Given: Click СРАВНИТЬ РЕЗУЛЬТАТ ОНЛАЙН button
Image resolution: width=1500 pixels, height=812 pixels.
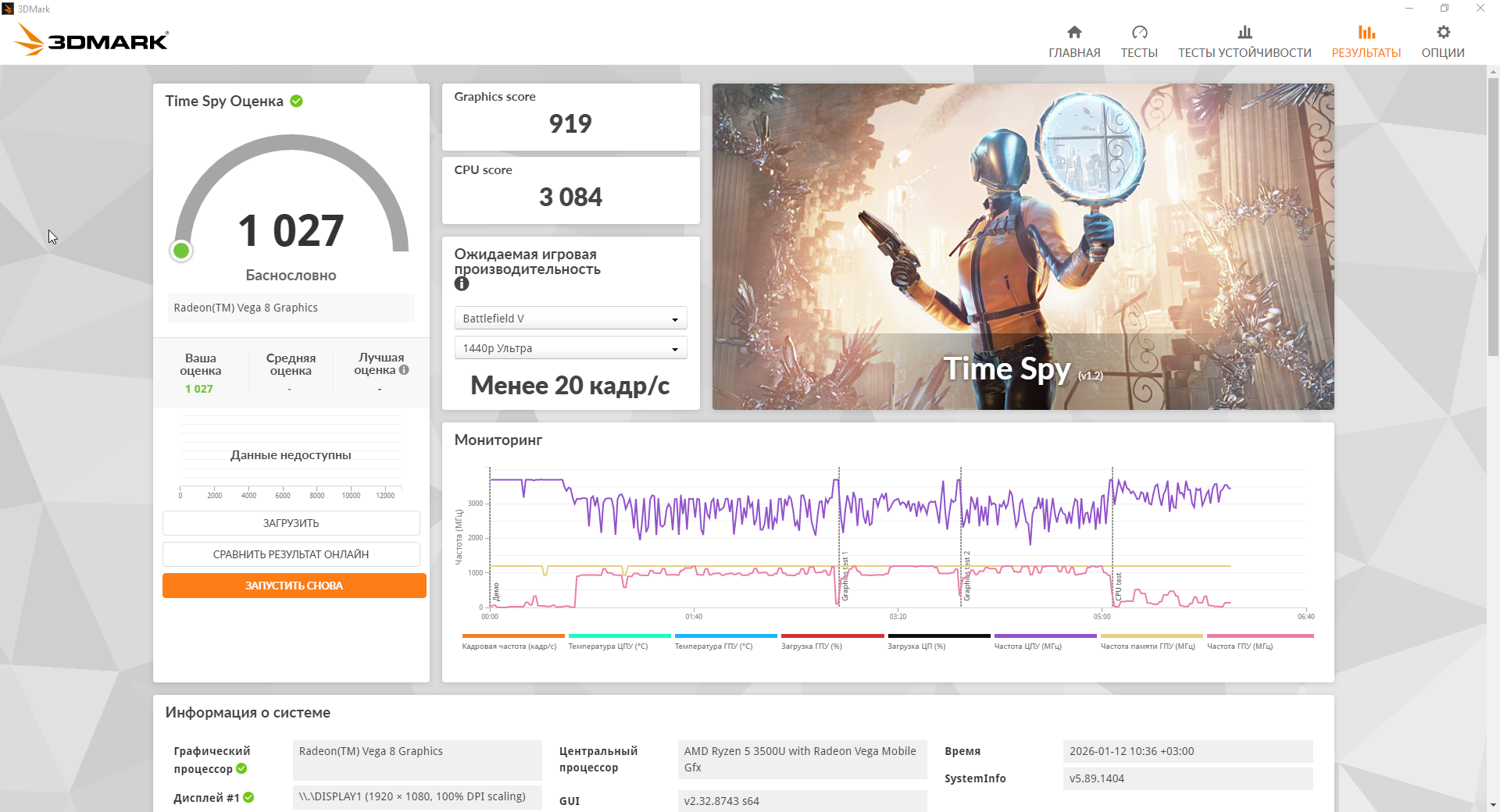Looking at the screenshot, I should click(x=291, y=554).
